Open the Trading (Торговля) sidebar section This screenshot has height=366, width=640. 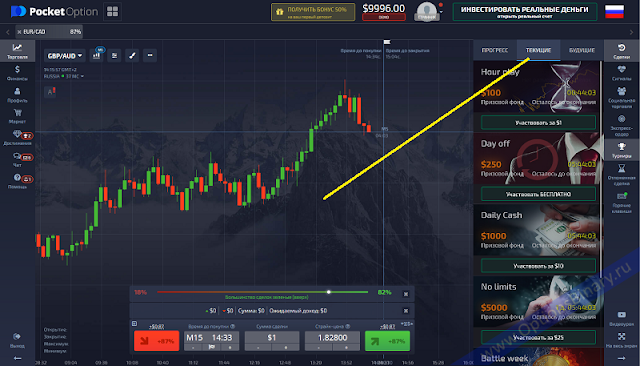tap(17, 51)
